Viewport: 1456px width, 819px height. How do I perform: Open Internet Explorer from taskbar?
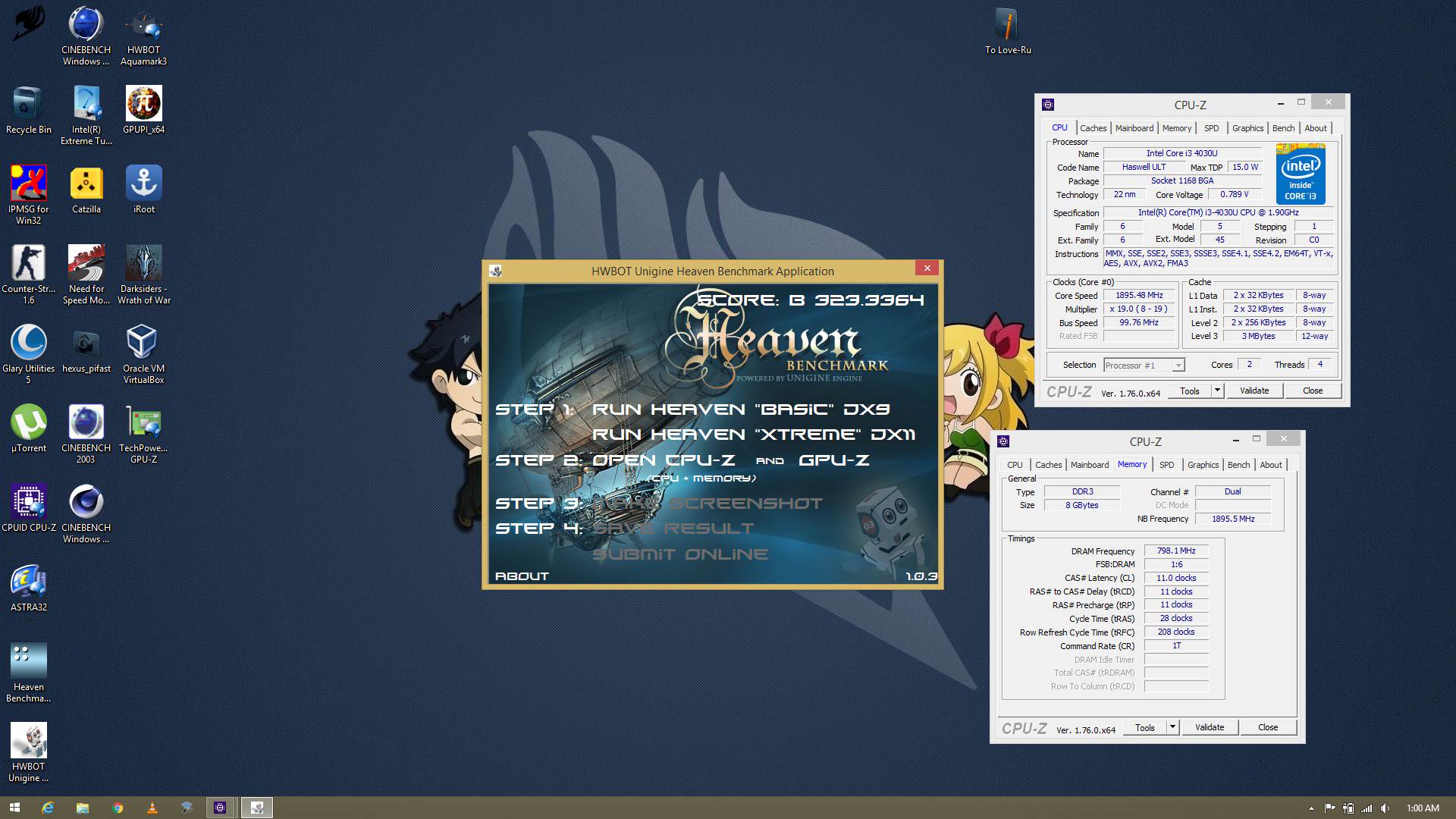[48, 808]
